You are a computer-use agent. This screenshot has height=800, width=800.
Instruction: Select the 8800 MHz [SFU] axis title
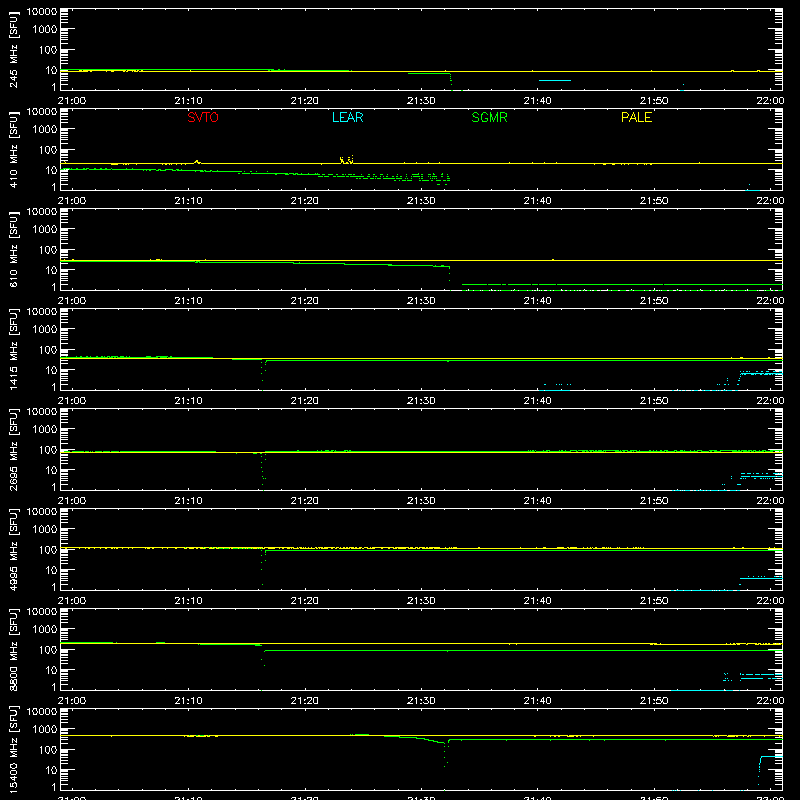pyautogui.click(x=14, y=650)
